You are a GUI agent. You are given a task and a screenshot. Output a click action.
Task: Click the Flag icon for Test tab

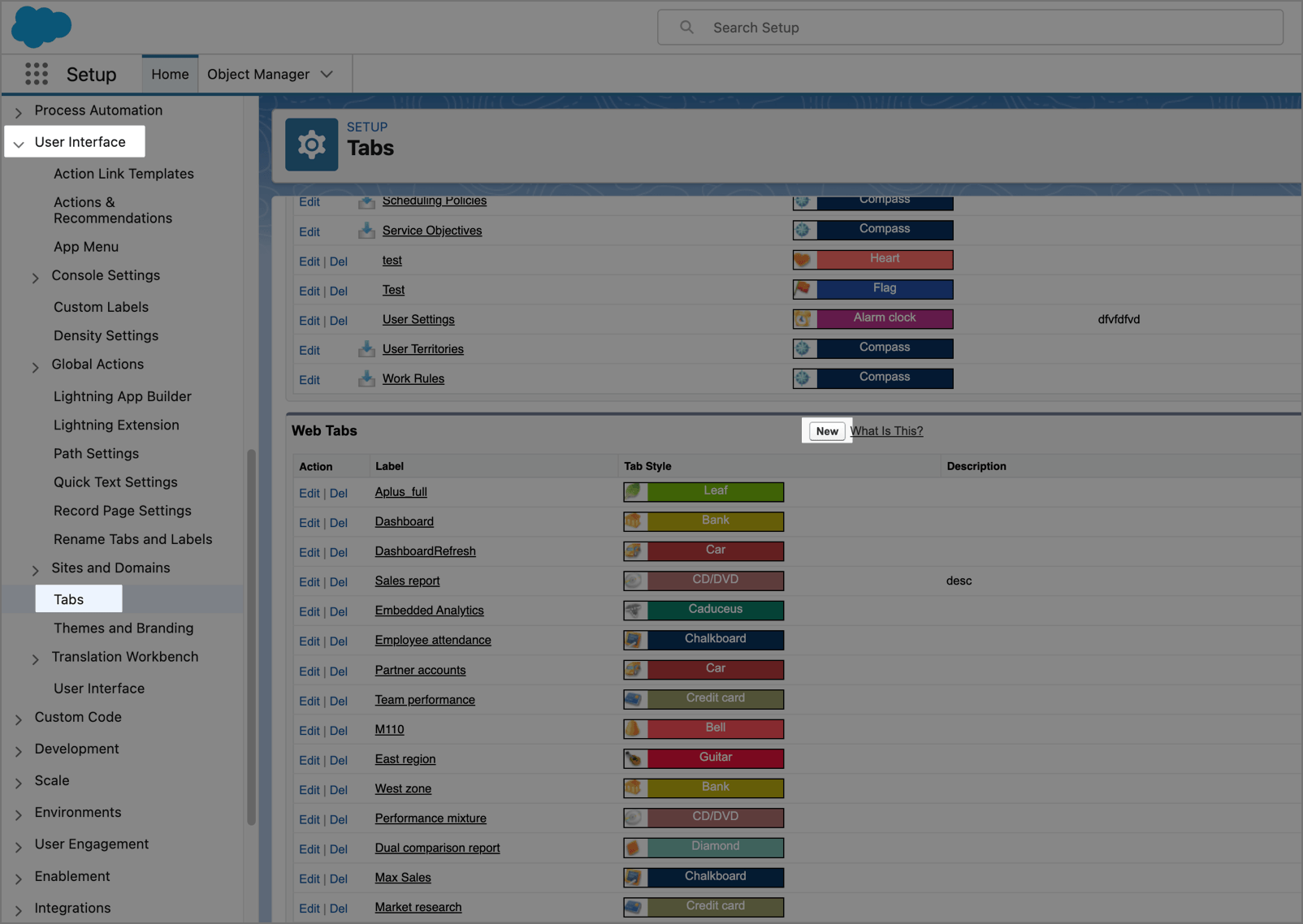click(x=803, y=289)
